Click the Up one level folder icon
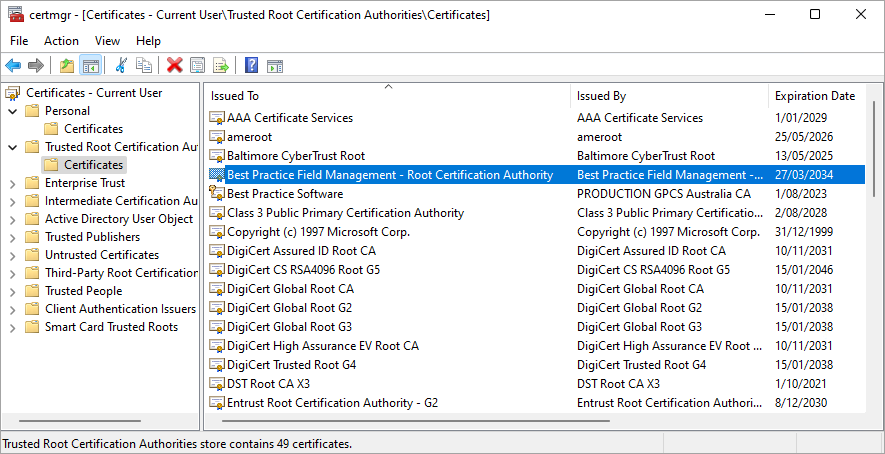 67,66
